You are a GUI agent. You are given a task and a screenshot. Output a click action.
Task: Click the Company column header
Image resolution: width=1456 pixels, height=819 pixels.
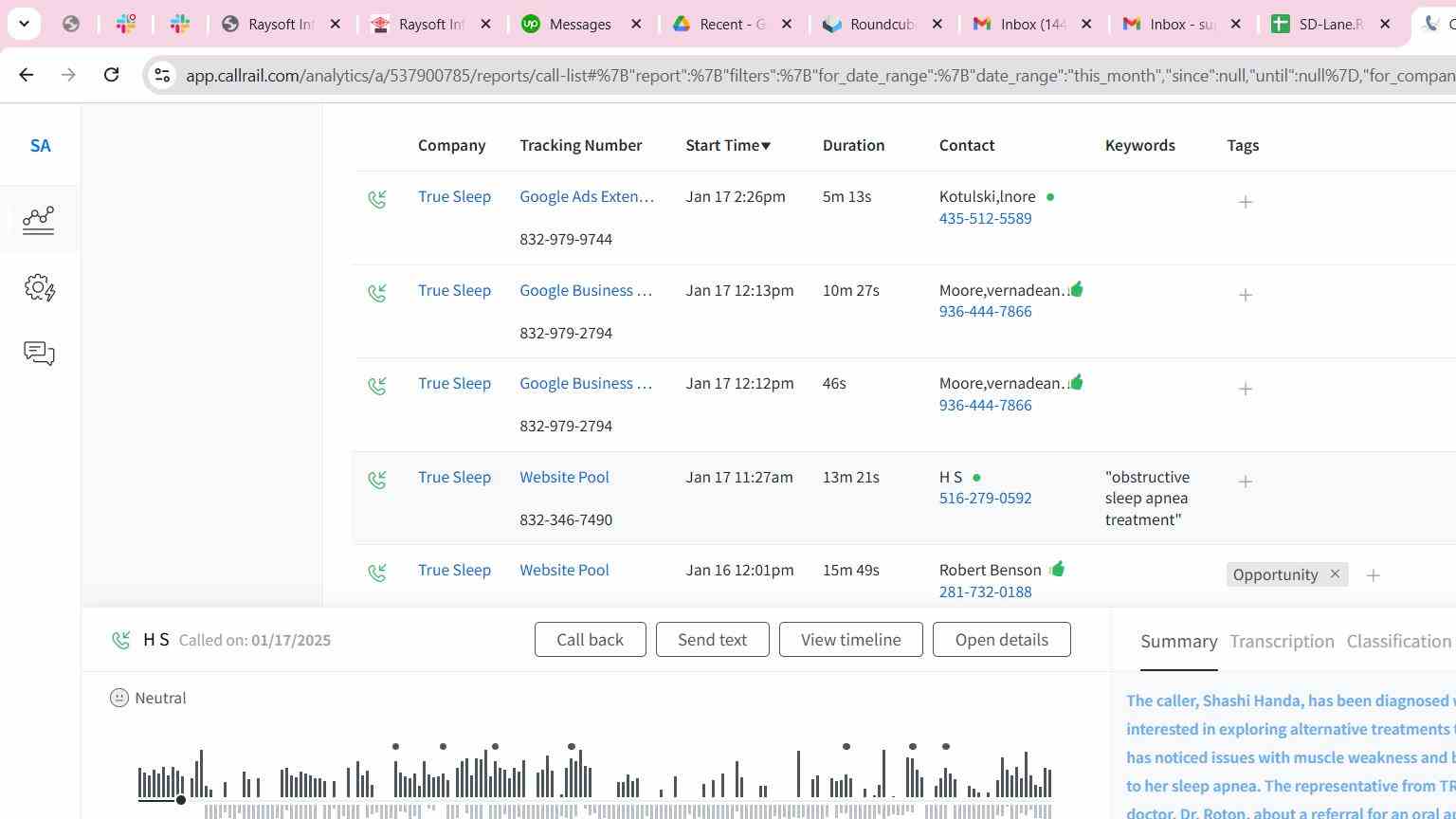[451, 145]
